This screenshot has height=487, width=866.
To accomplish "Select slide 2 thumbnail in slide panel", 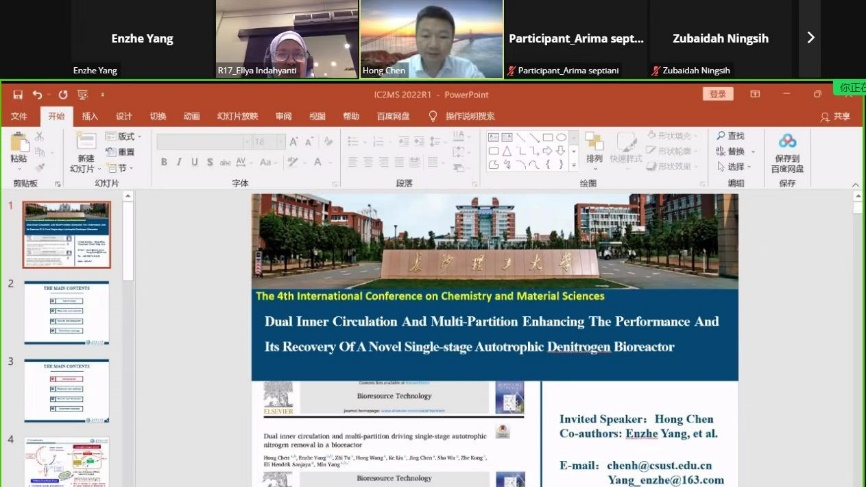I will coord(66,312).
